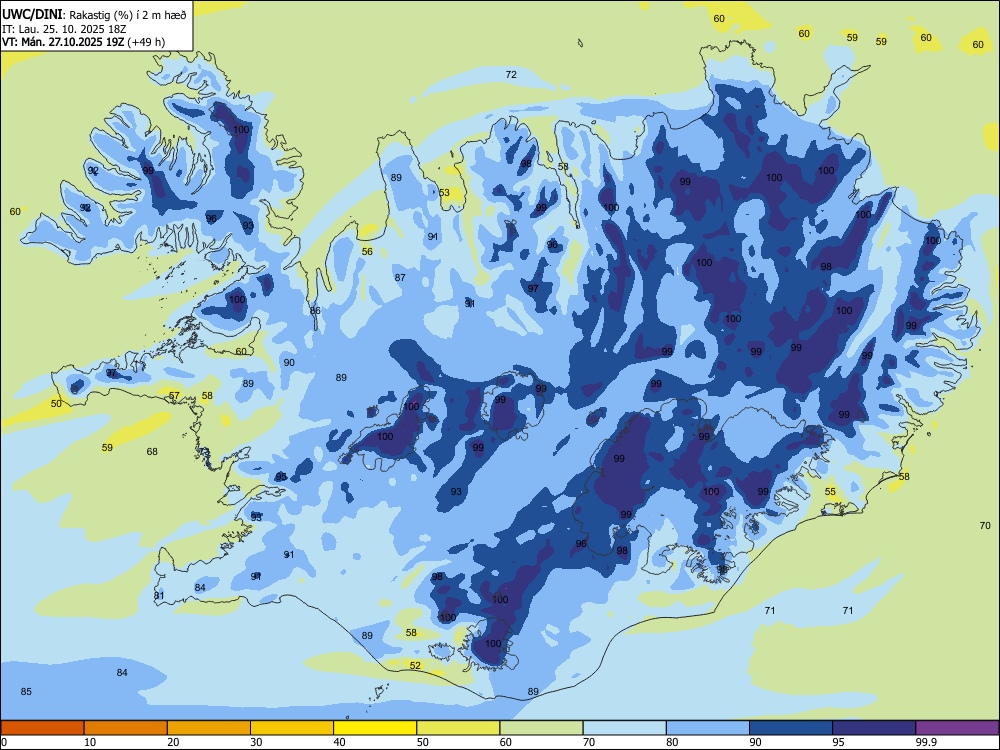Viewport: 1000px width, 750px height.
Task: Click the humidity value '53' on the map
Action: (x=444, y=193)
